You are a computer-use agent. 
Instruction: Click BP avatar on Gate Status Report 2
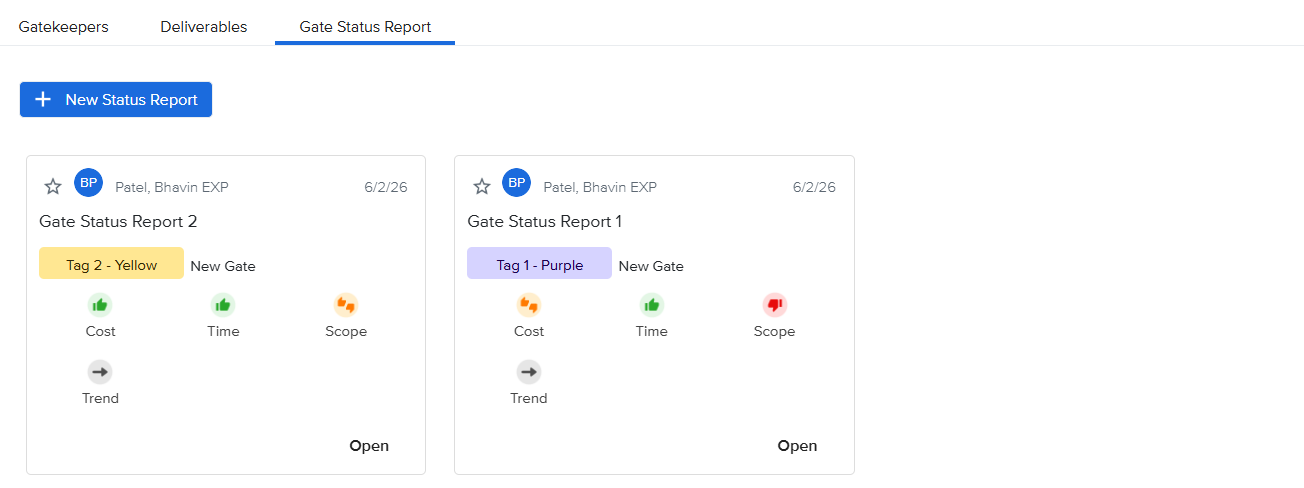tap(88, 182)
